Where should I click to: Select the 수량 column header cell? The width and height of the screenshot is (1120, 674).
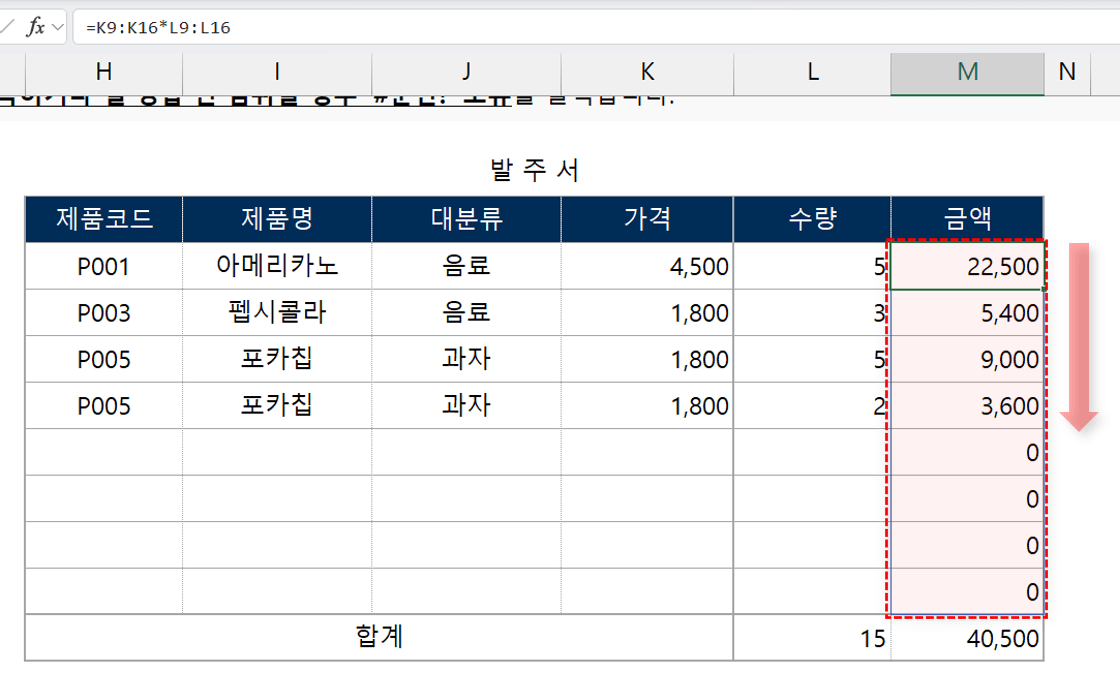(x=812, y=218)
